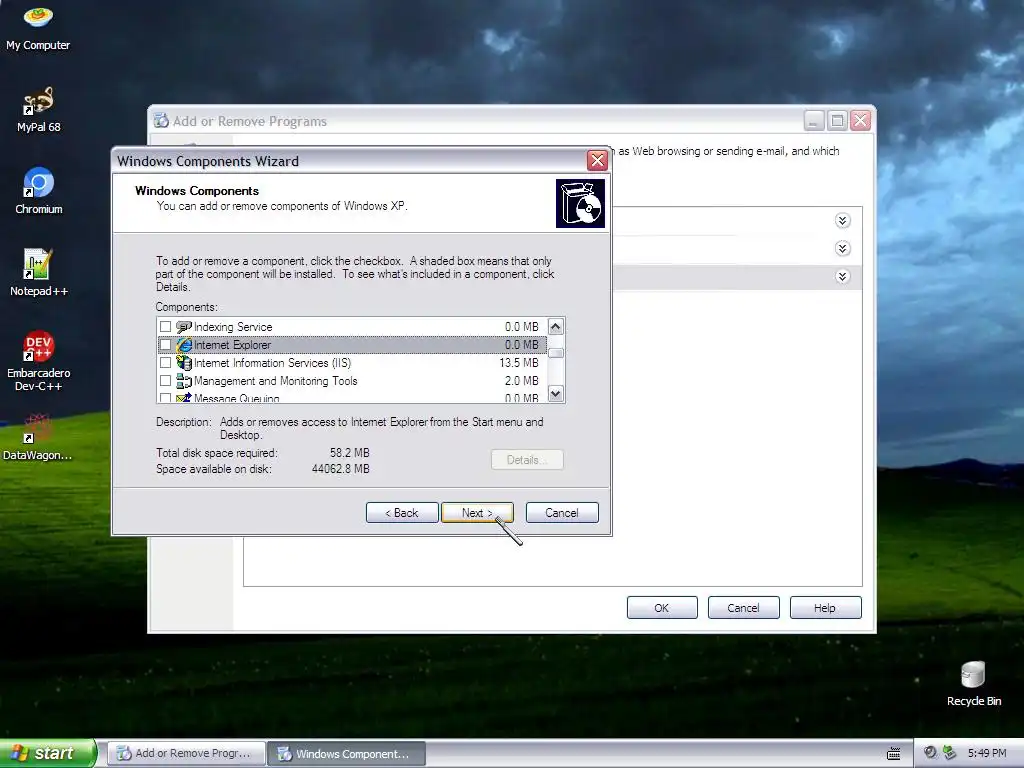Expand the highlighted third chevron row
Screen dimensions: 1024x768
point(842,277)
